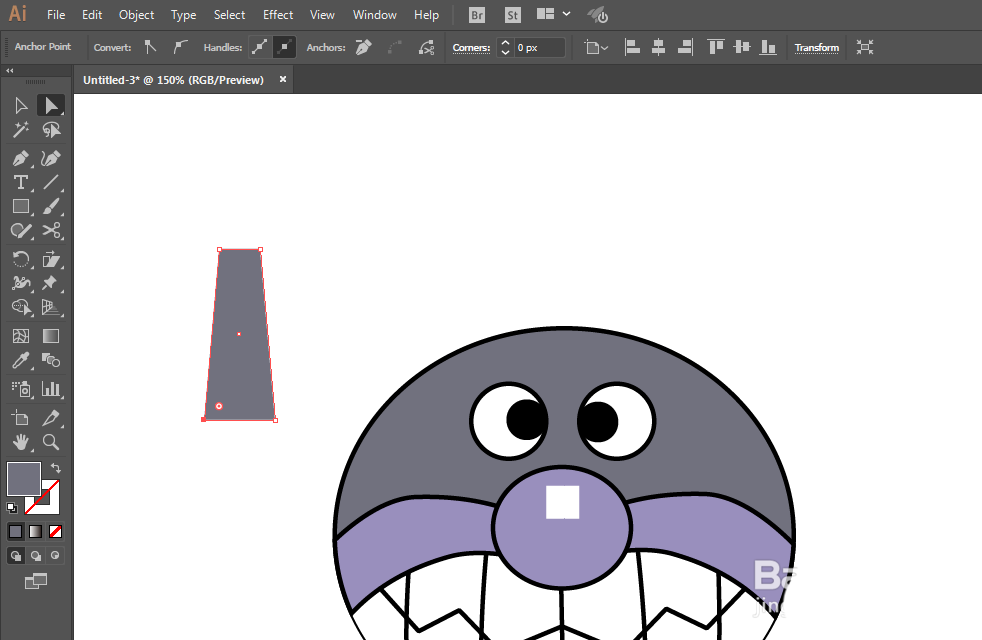Image resolution: width=982 pixels, height=640 pixels.
Task: Expand the left toolbar panel
Action: 10,71
